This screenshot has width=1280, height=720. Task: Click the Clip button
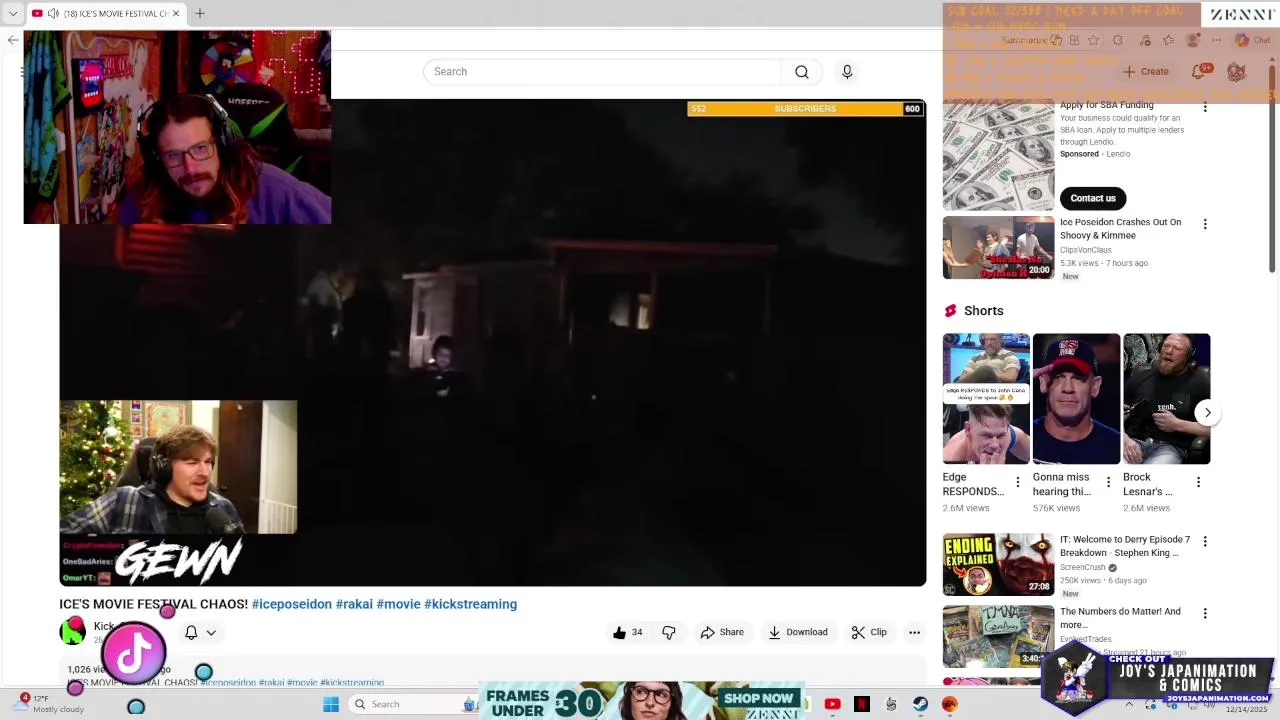coord(869,632)
